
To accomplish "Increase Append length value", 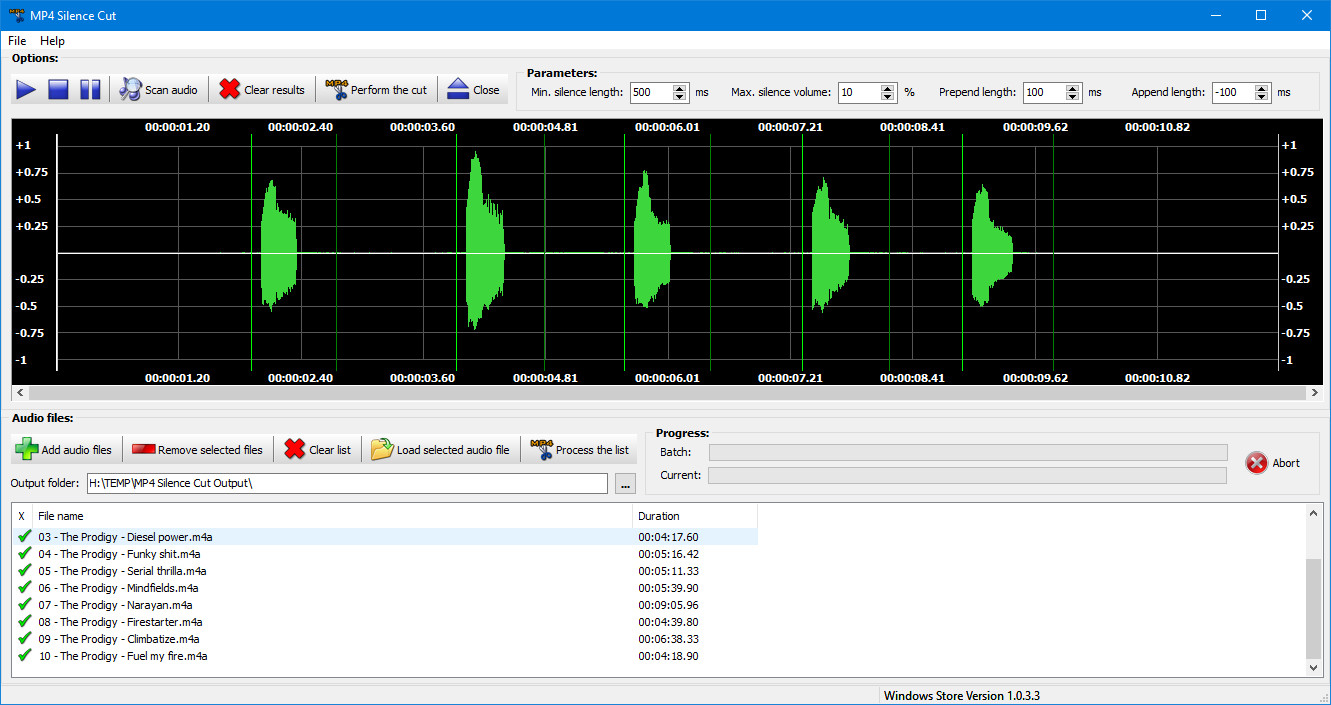I will pyautogui.click(x=1262, y=87).
